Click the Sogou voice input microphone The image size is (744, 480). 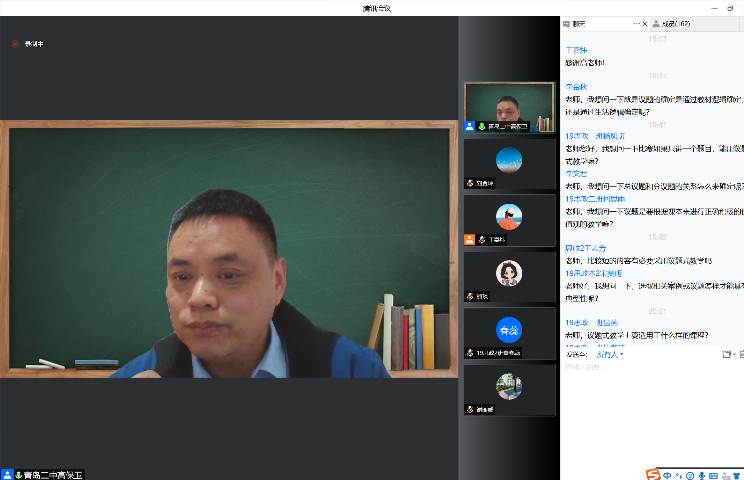(702, 473)
